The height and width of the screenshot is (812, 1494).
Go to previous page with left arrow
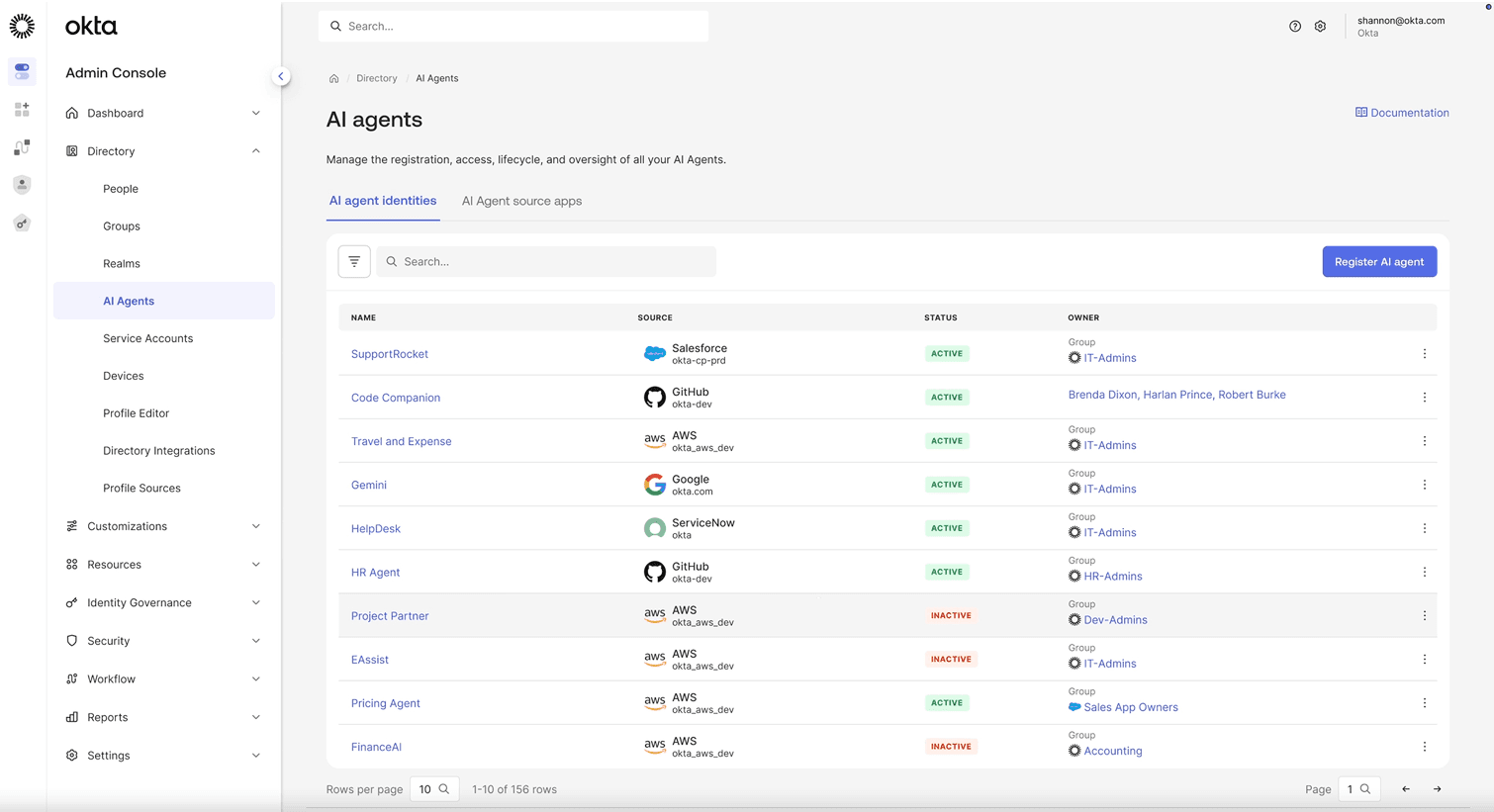(1405, 789)
